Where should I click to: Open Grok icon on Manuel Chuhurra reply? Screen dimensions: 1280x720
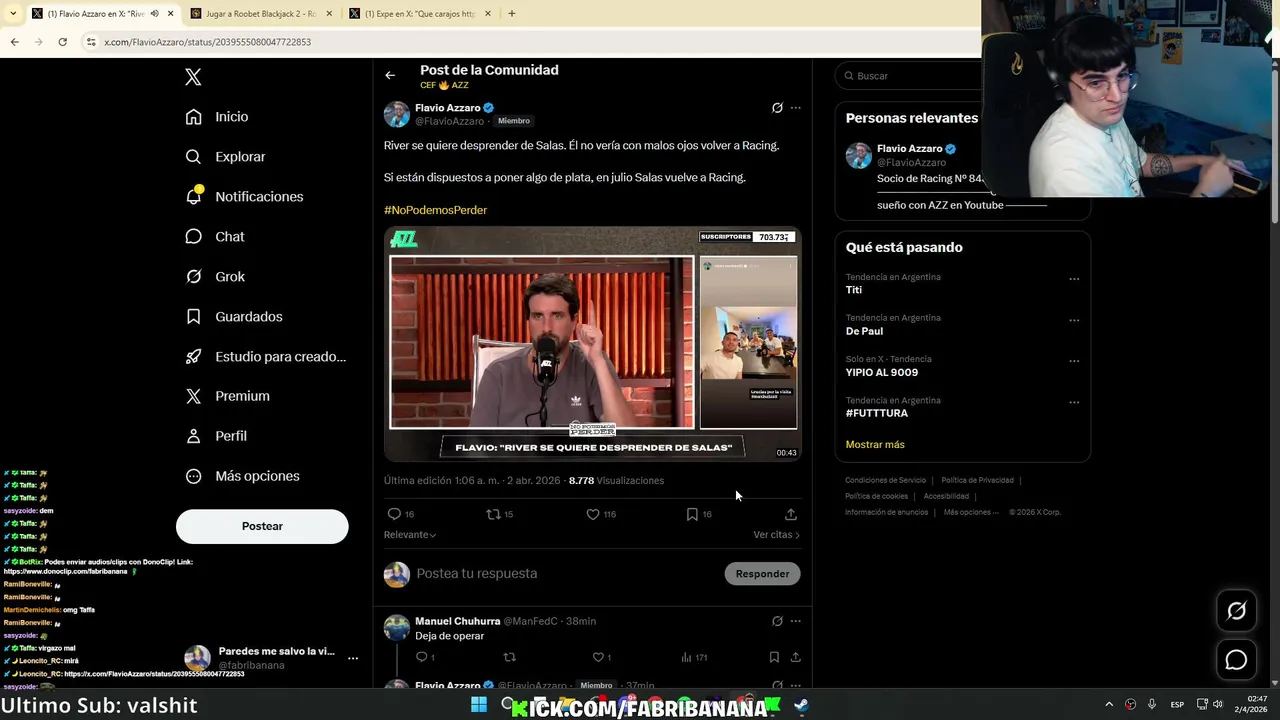777,621
